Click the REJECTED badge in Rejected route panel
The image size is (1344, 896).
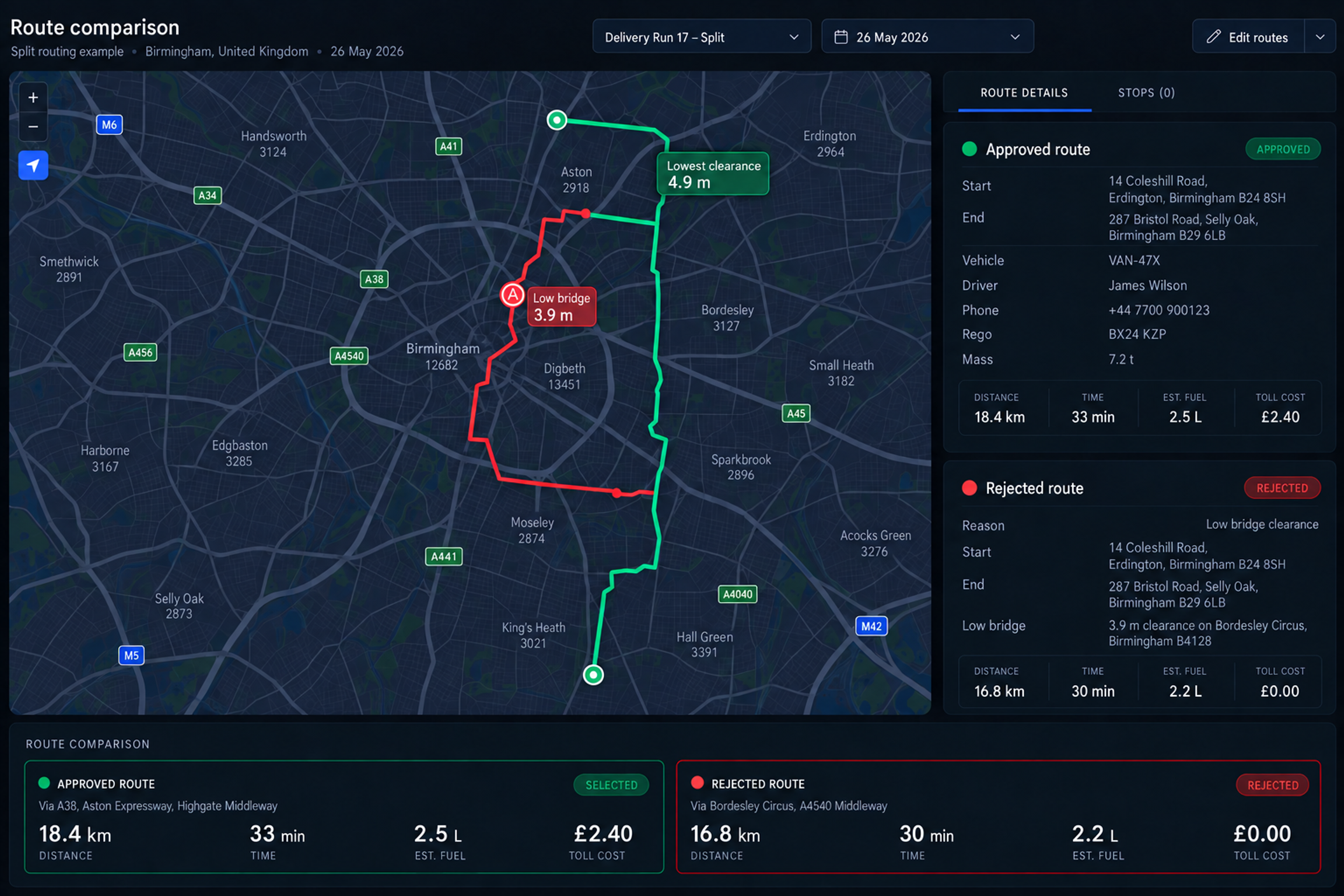1282,488
